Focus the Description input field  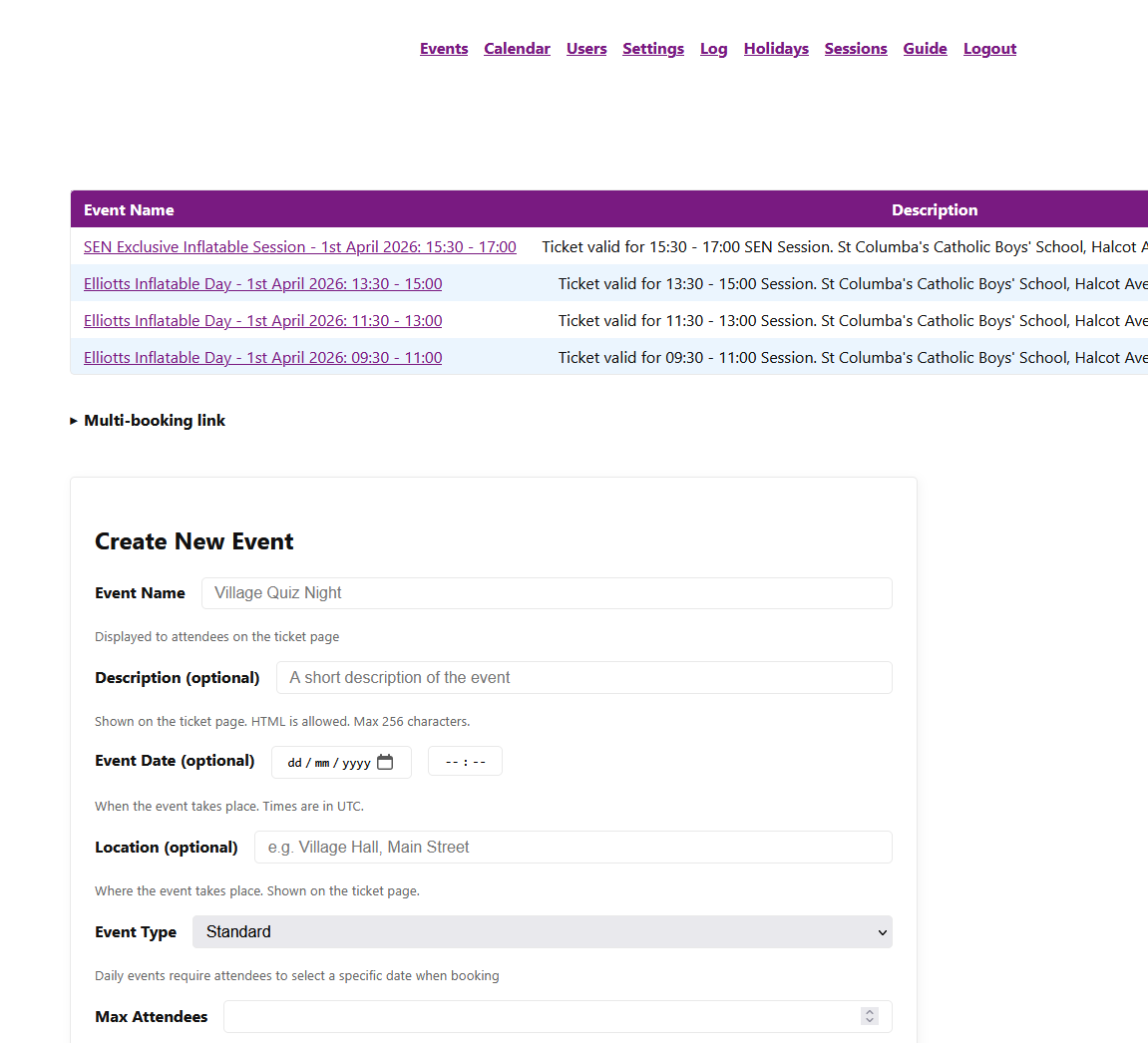(583, 678)
